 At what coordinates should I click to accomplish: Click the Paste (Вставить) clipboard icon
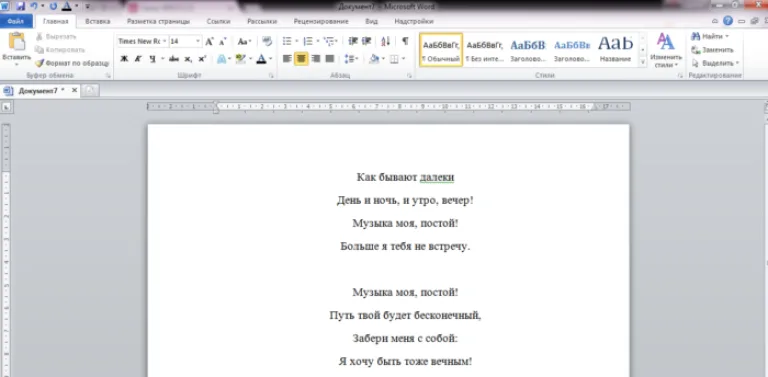tap(16, 42)
